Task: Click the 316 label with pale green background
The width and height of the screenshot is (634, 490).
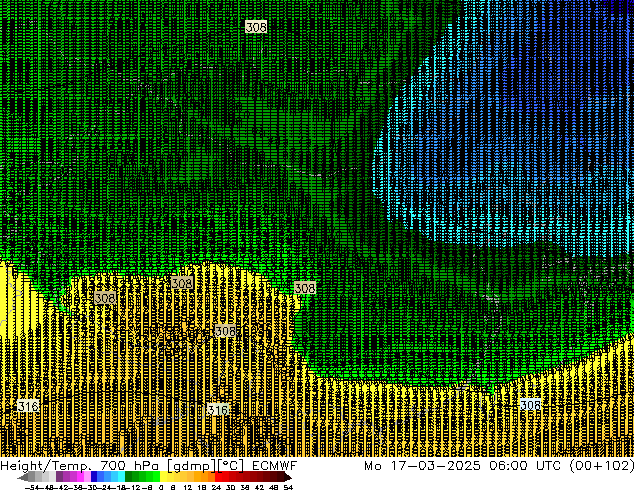Action: click(218, 410)
